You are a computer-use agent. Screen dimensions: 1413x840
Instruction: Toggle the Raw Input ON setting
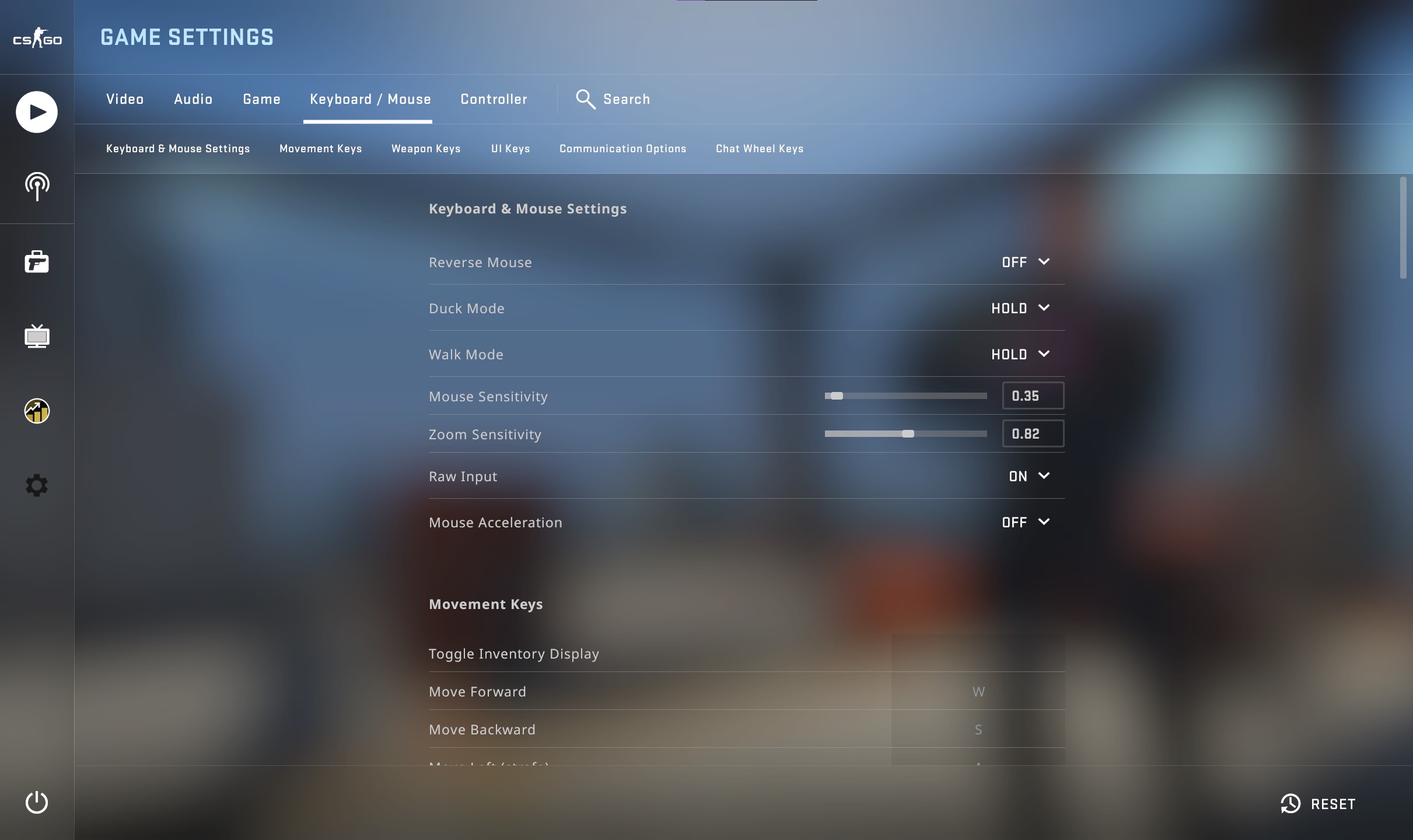click(x=1029, y=476)
